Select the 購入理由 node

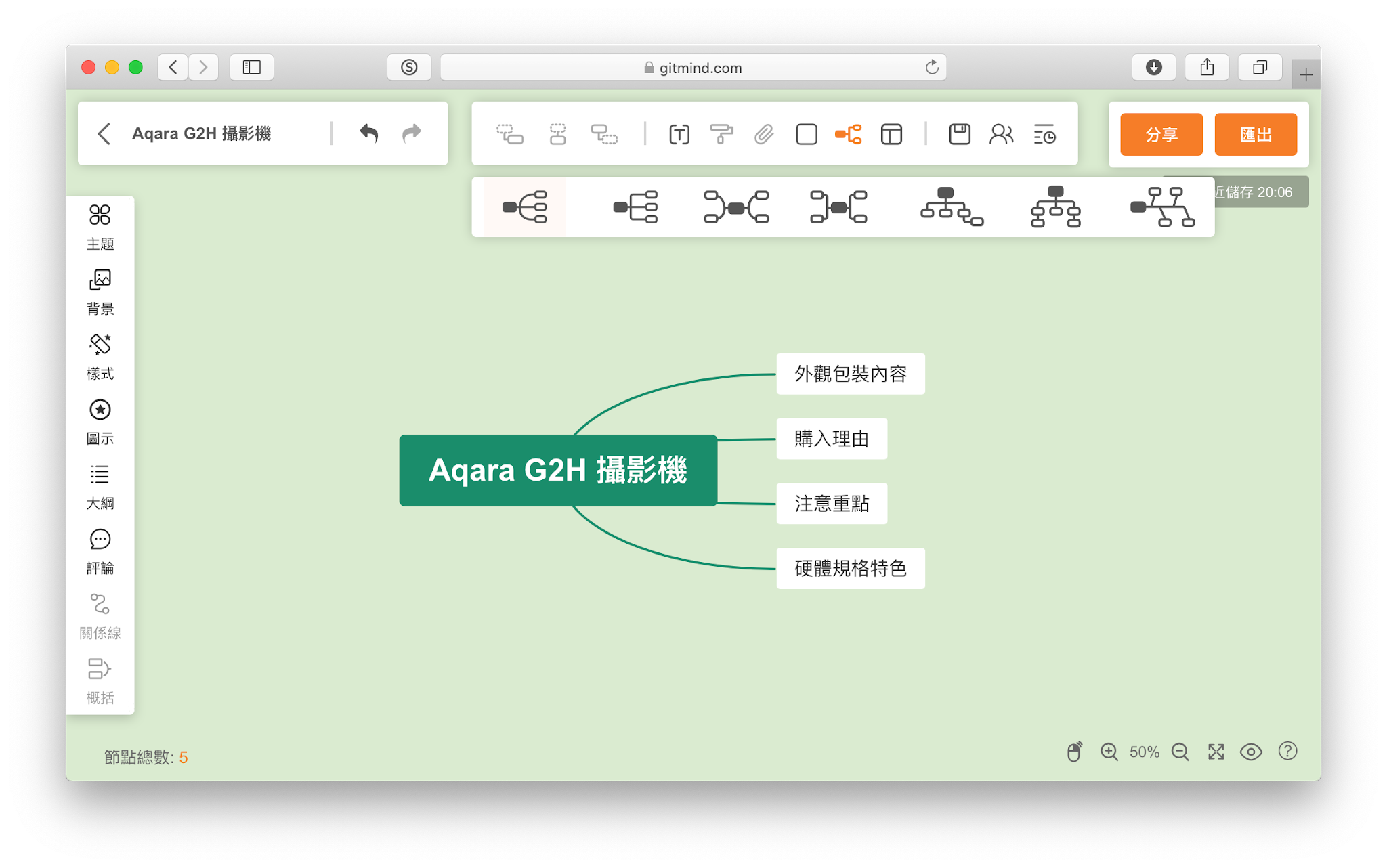(x=832, y=439)
